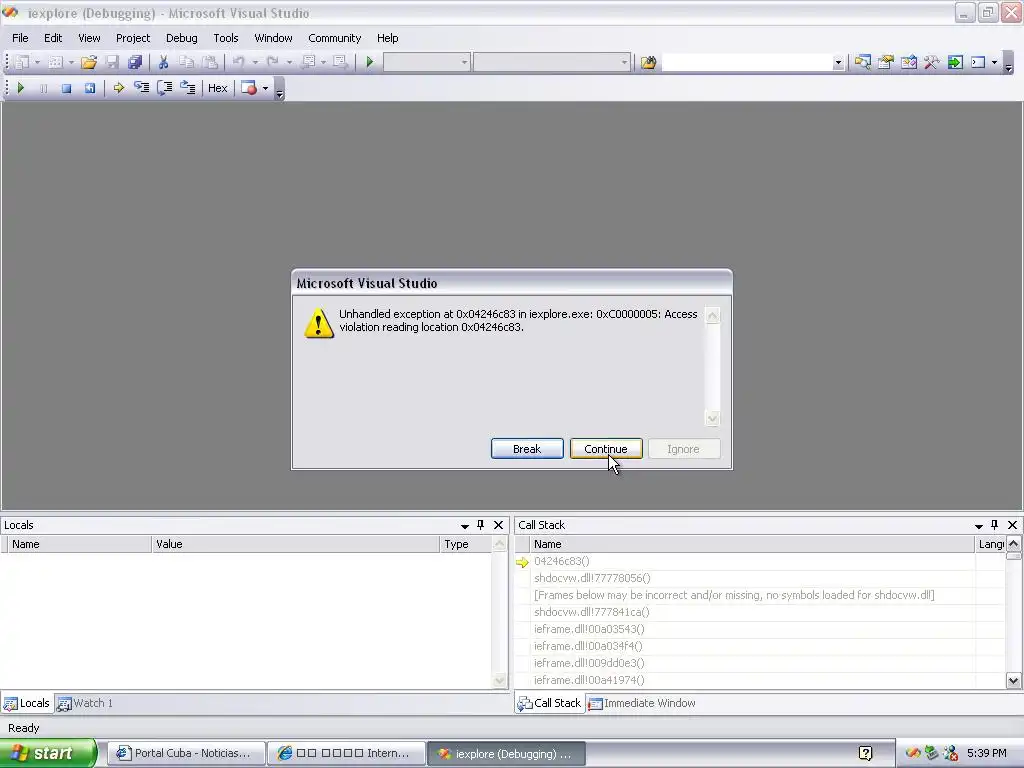Click the Breakpoints window icon
Screen dimensions: 1024x768
(249, 88)
